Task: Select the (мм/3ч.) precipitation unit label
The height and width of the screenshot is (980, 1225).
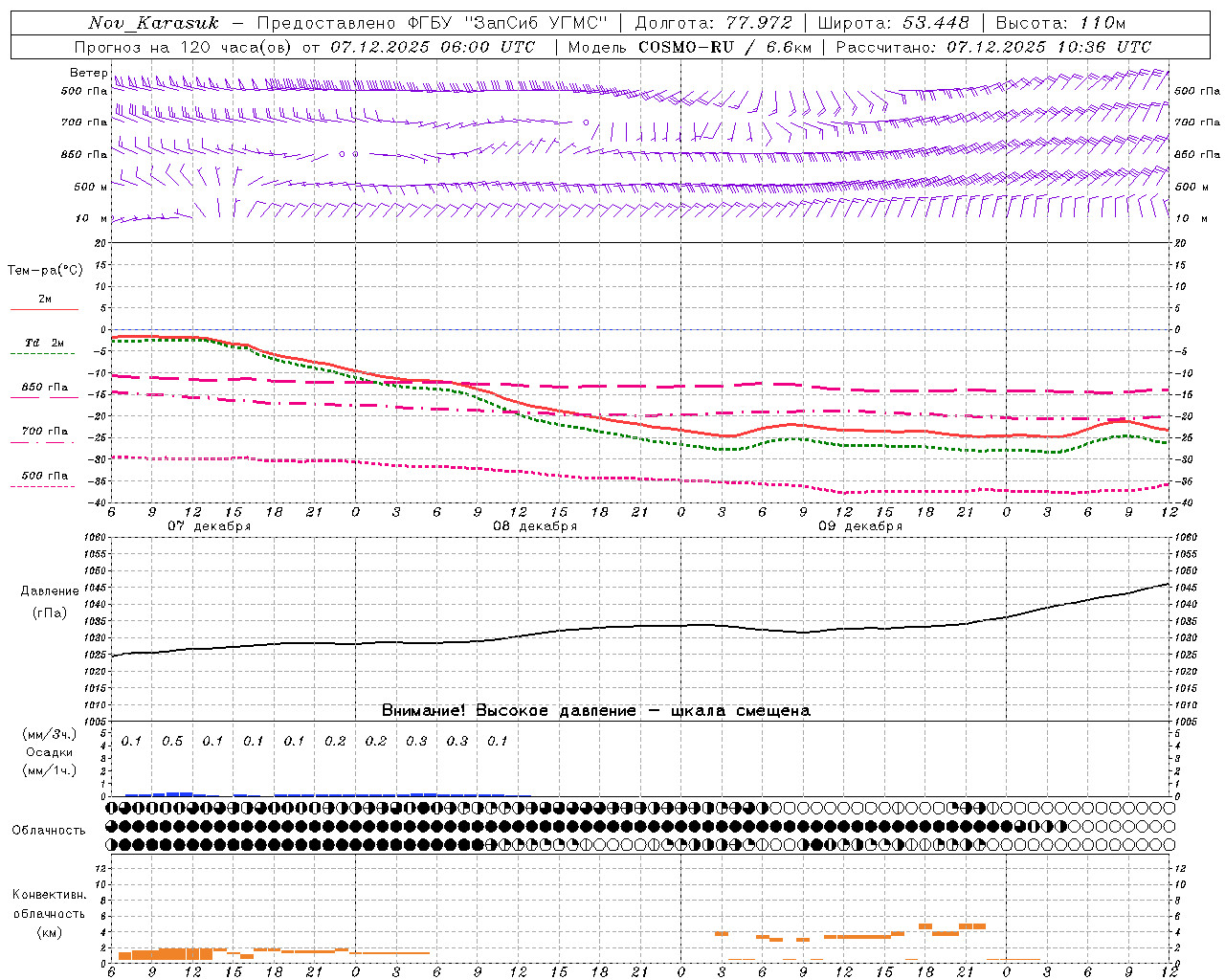Action: point(50,734)
